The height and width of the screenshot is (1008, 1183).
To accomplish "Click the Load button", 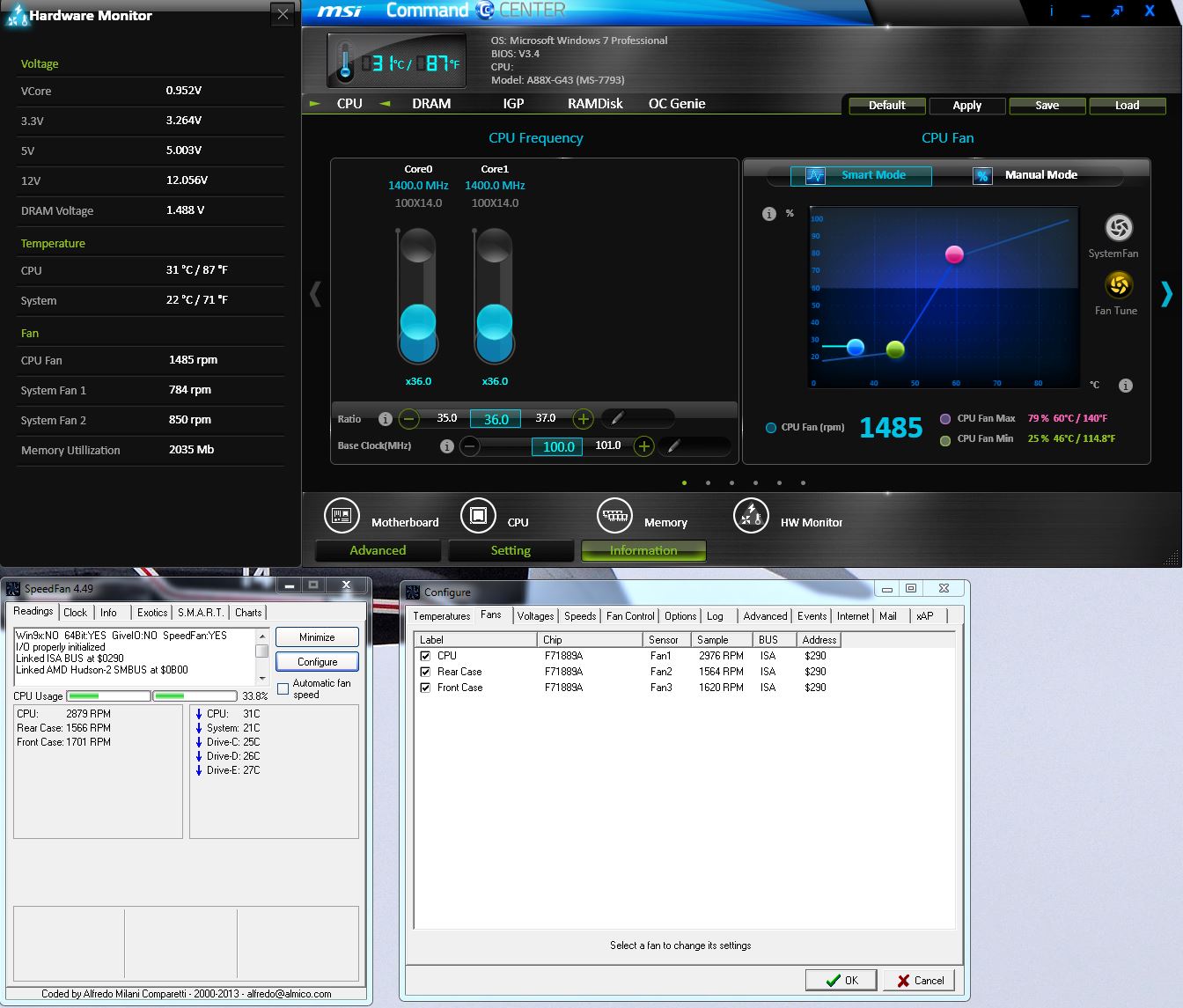I will point(1128,106).
